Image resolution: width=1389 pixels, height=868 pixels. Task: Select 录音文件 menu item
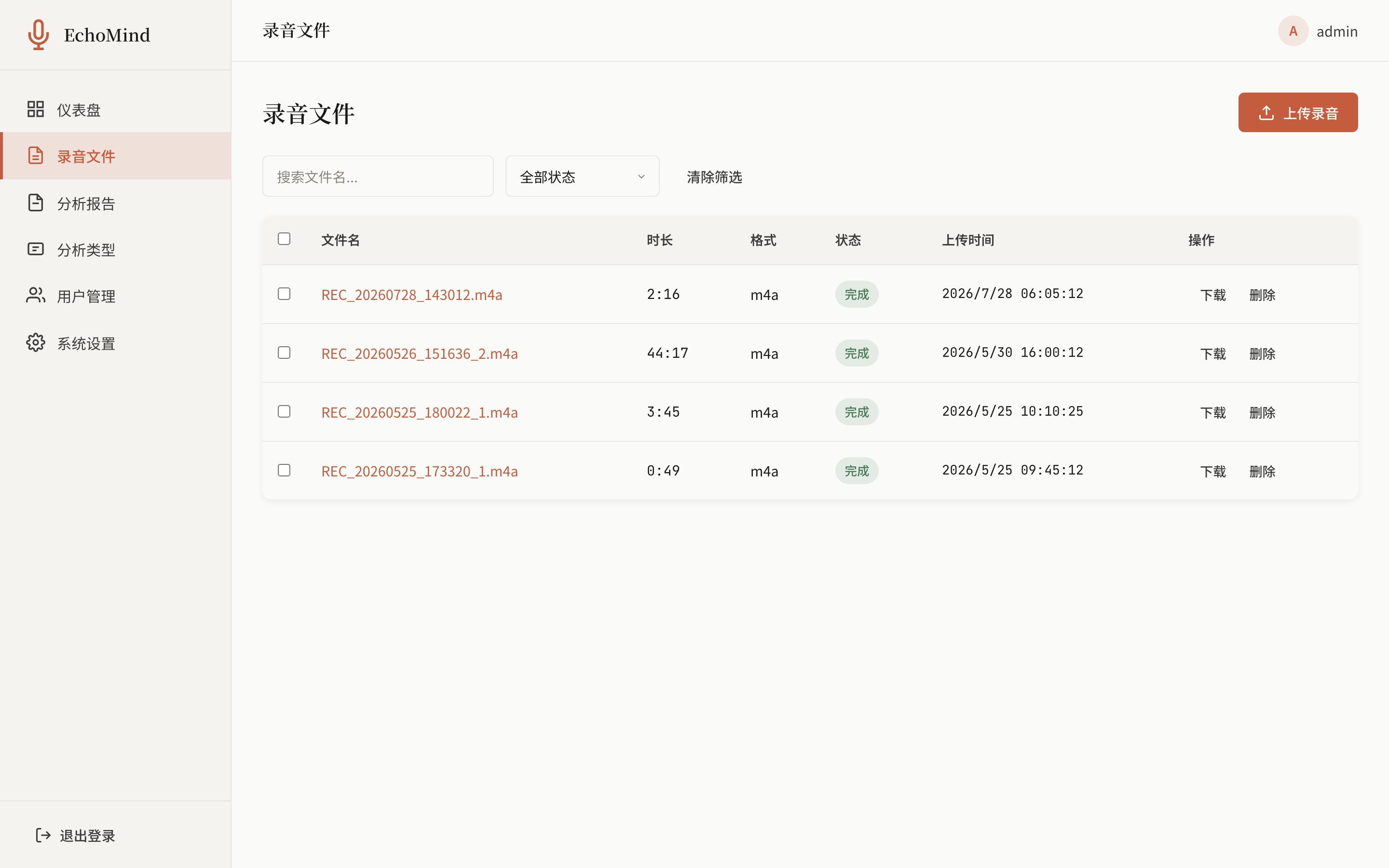click(115, 156)
